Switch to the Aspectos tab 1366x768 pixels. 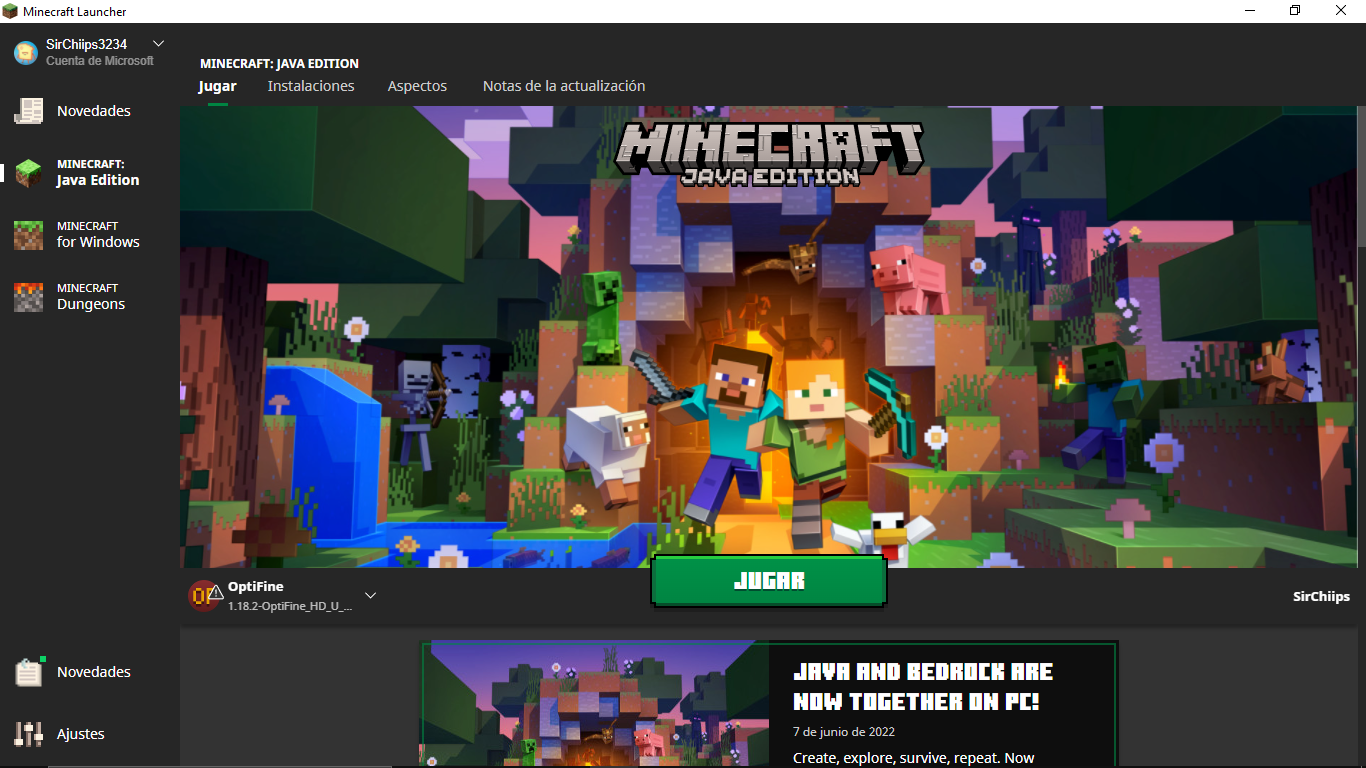[x=417, y=86]
